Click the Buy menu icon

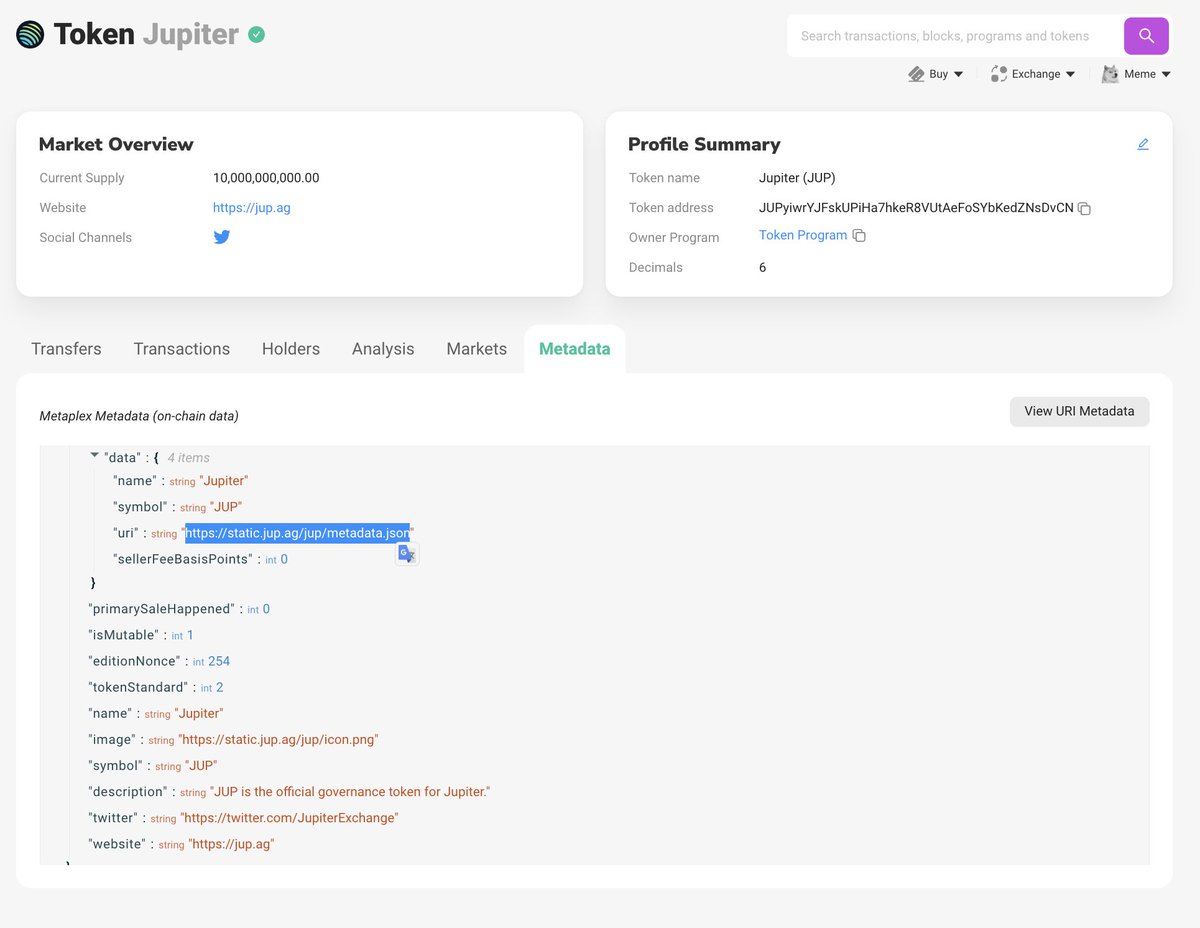tap(916, 74)
